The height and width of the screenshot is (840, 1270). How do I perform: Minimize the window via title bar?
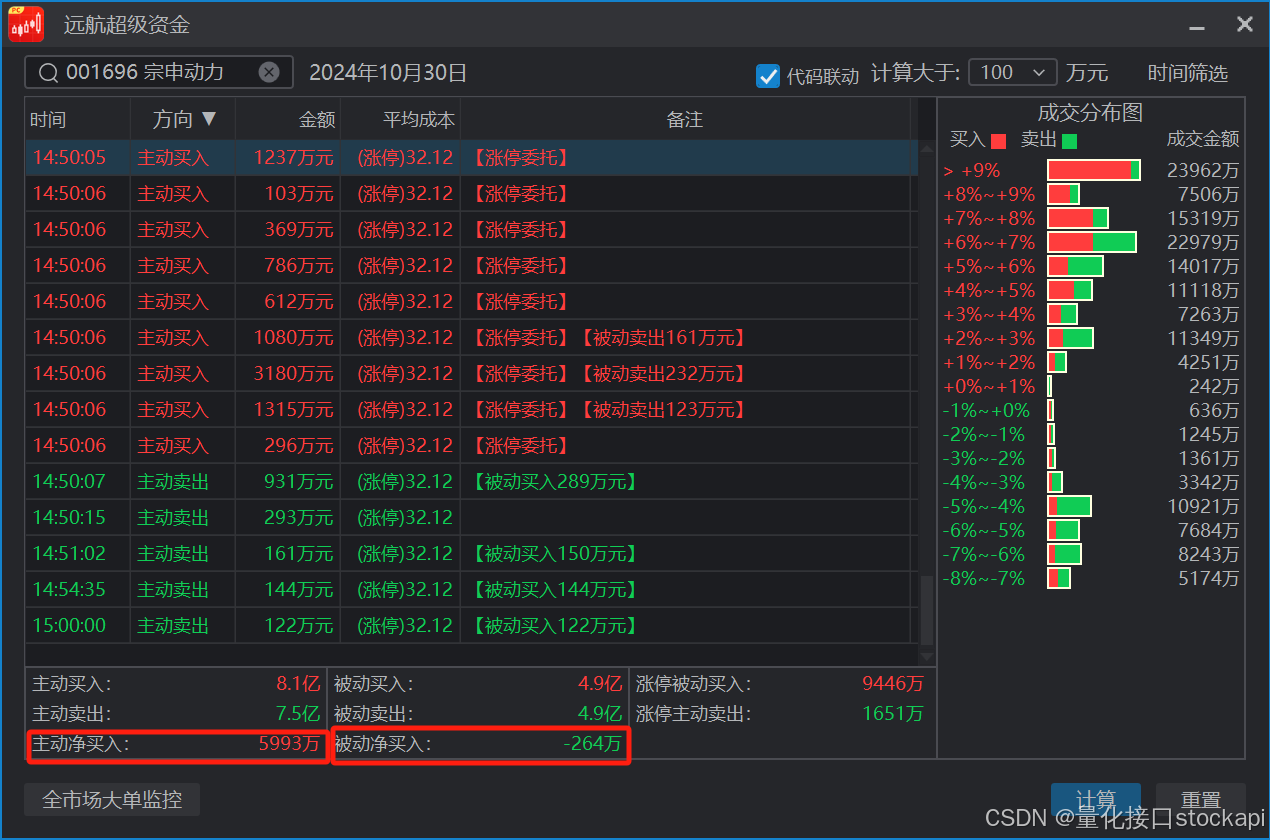pyautogui.click(x=1197, y=24)
